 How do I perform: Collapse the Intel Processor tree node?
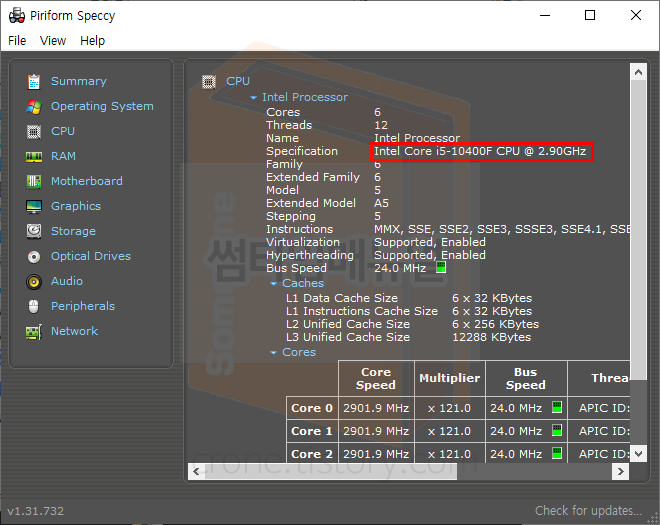(253, 98)
